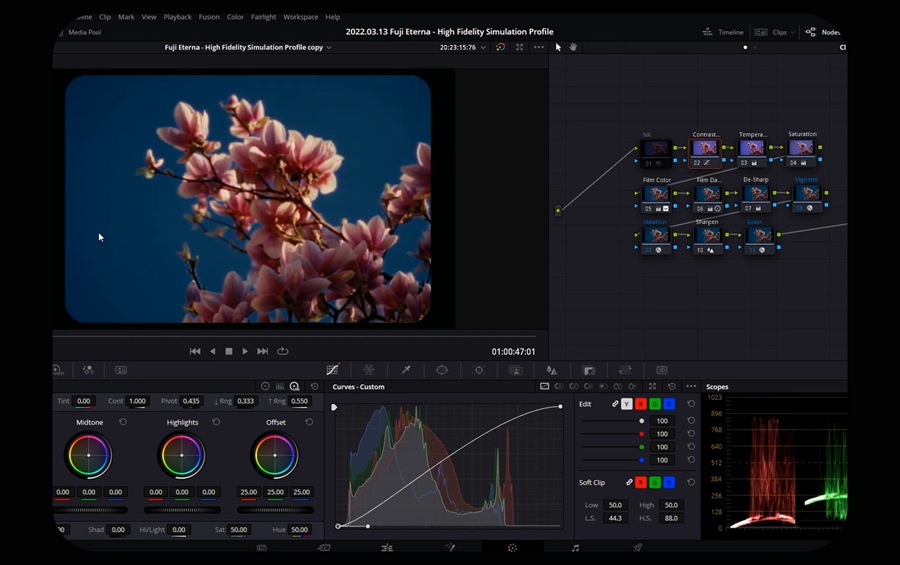Open the Power Window palette

(x=442, y=370)
